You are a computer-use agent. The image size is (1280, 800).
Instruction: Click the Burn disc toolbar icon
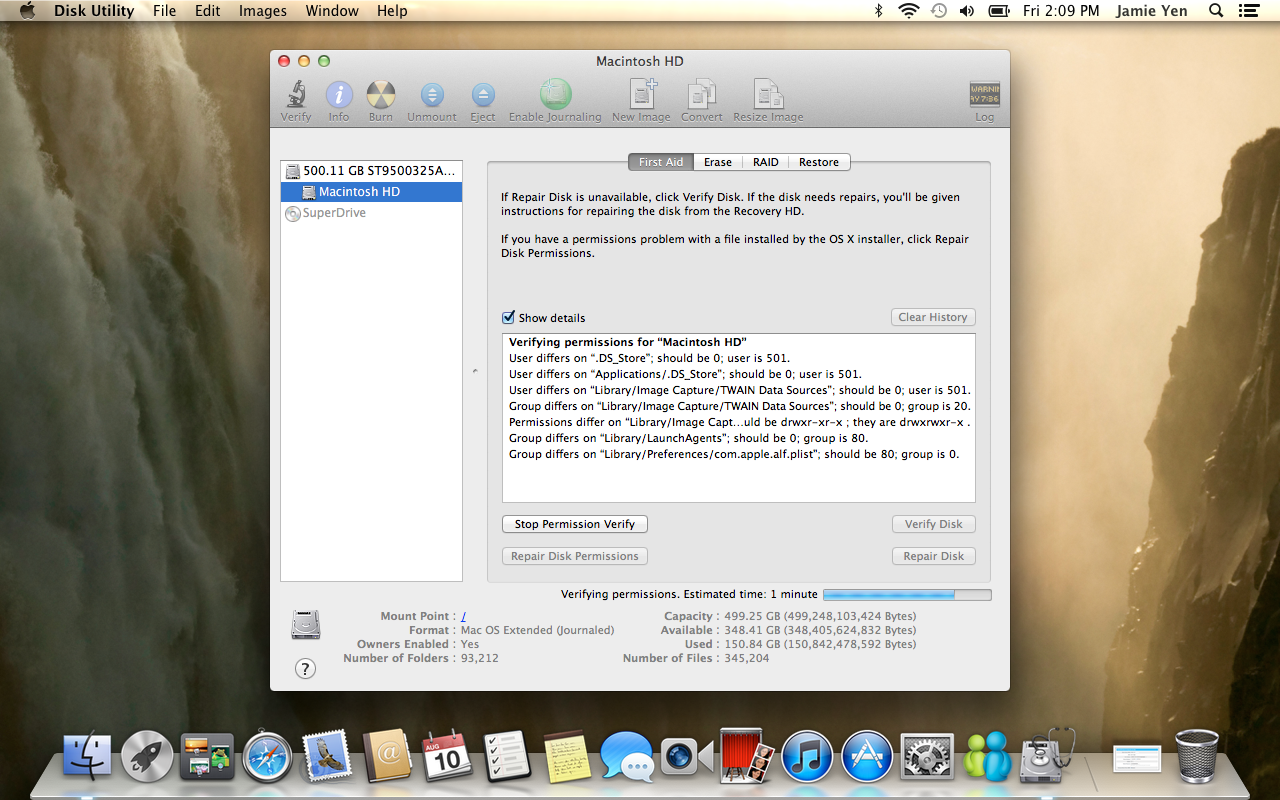(380, 95)
